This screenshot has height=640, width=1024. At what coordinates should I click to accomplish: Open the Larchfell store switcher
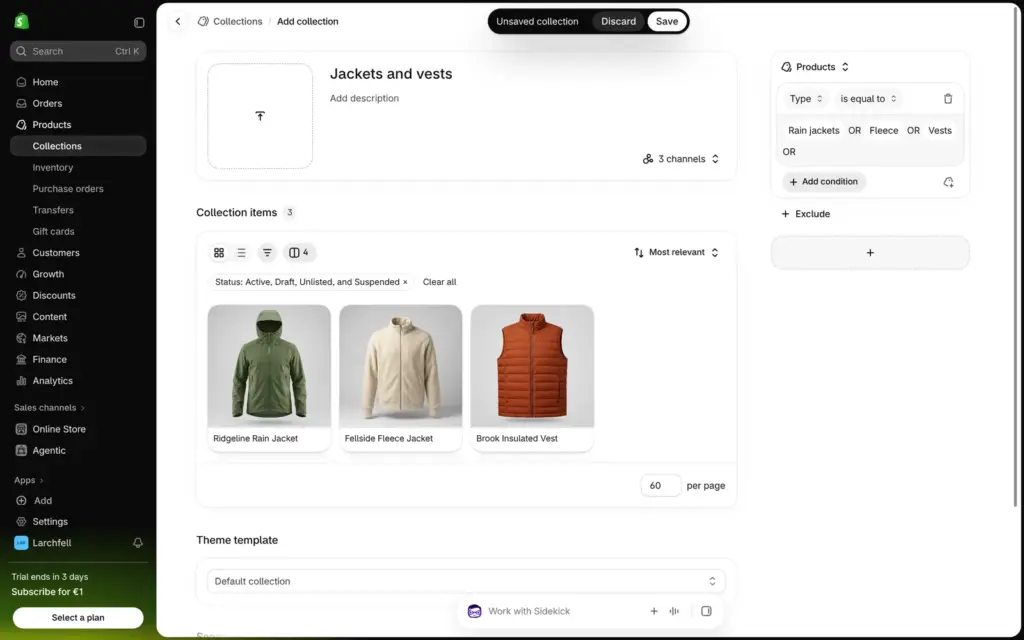coord(43,543)
